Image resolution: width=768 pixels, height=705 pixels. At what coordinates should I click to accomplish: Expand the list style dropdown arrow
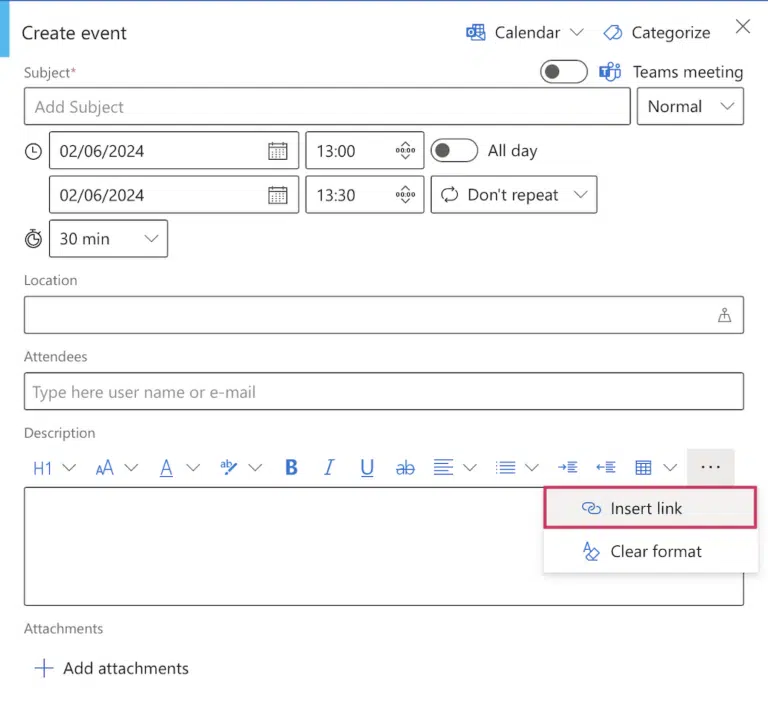click(532, 468)
